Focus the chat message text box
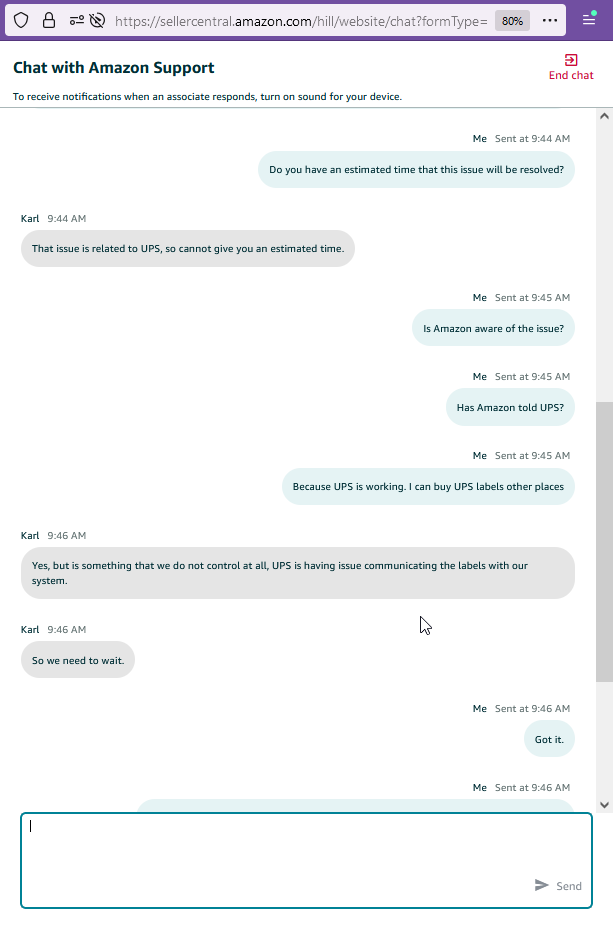The width and height of the screenshot is (613, 929). [x=306, y=860]
